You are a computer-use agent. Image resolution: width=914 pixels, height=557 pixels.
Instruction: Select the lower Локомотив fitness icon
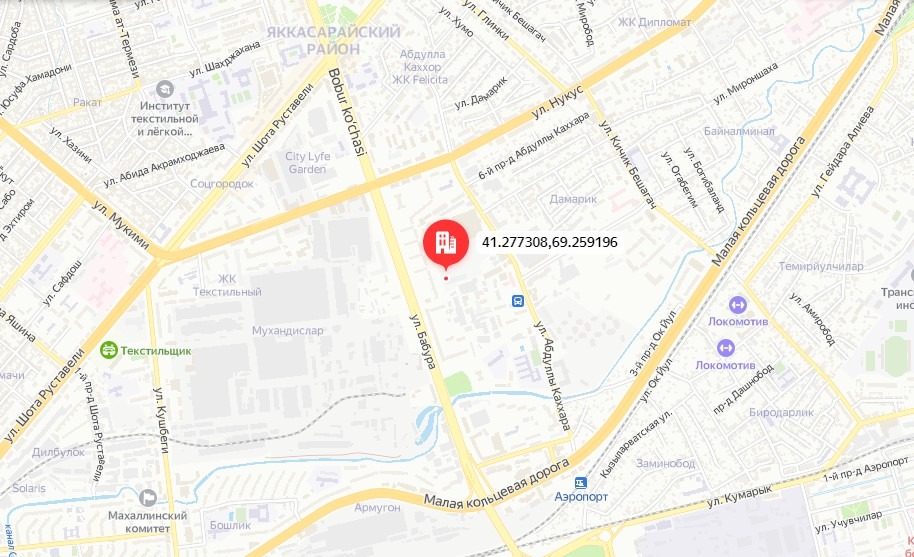(725, 348)
